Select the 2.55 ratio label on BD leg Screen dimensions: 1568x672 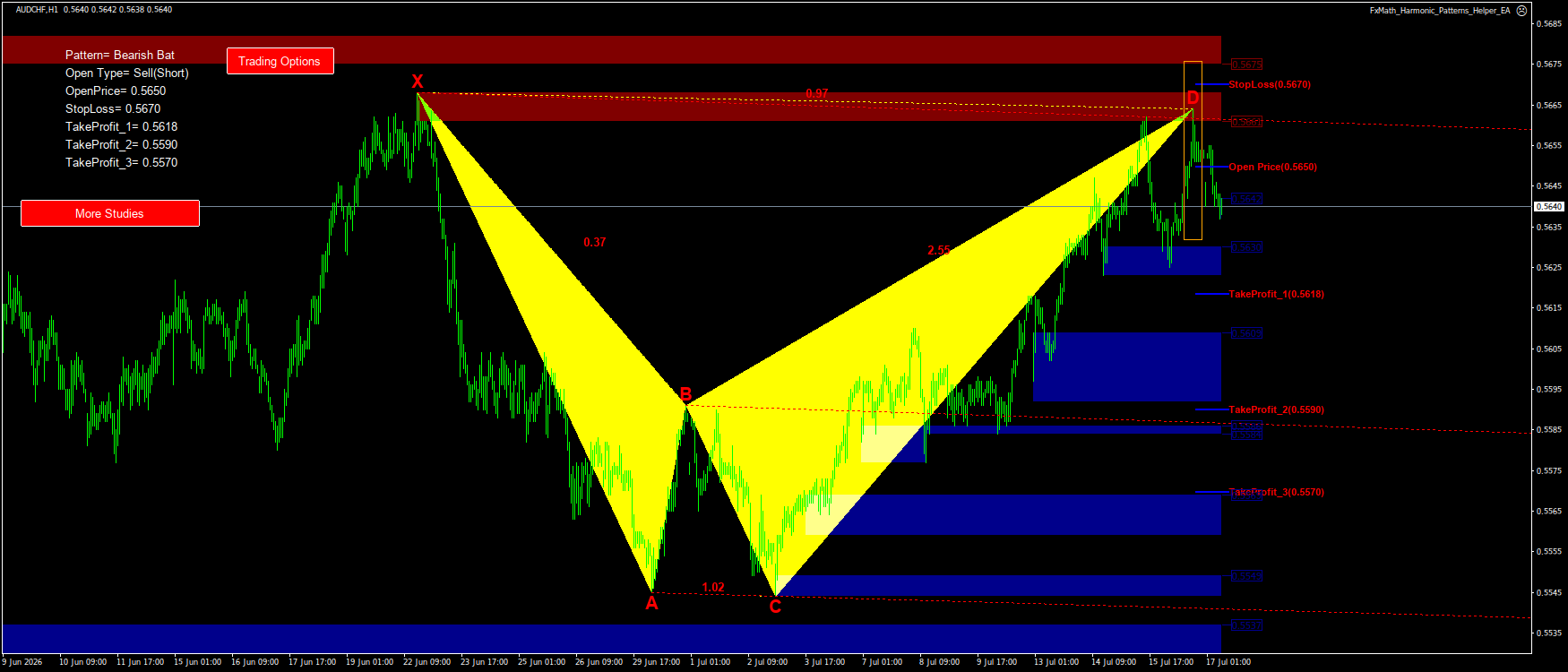939,250
